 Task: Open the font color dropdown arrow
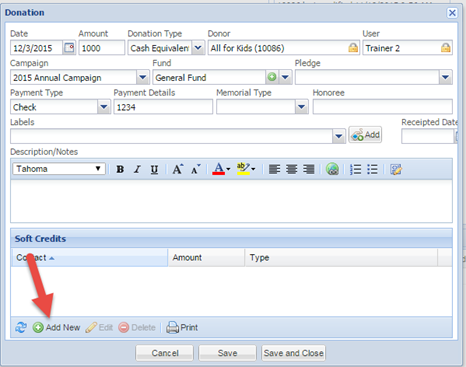pyautogui.click(x=228, y=169)
